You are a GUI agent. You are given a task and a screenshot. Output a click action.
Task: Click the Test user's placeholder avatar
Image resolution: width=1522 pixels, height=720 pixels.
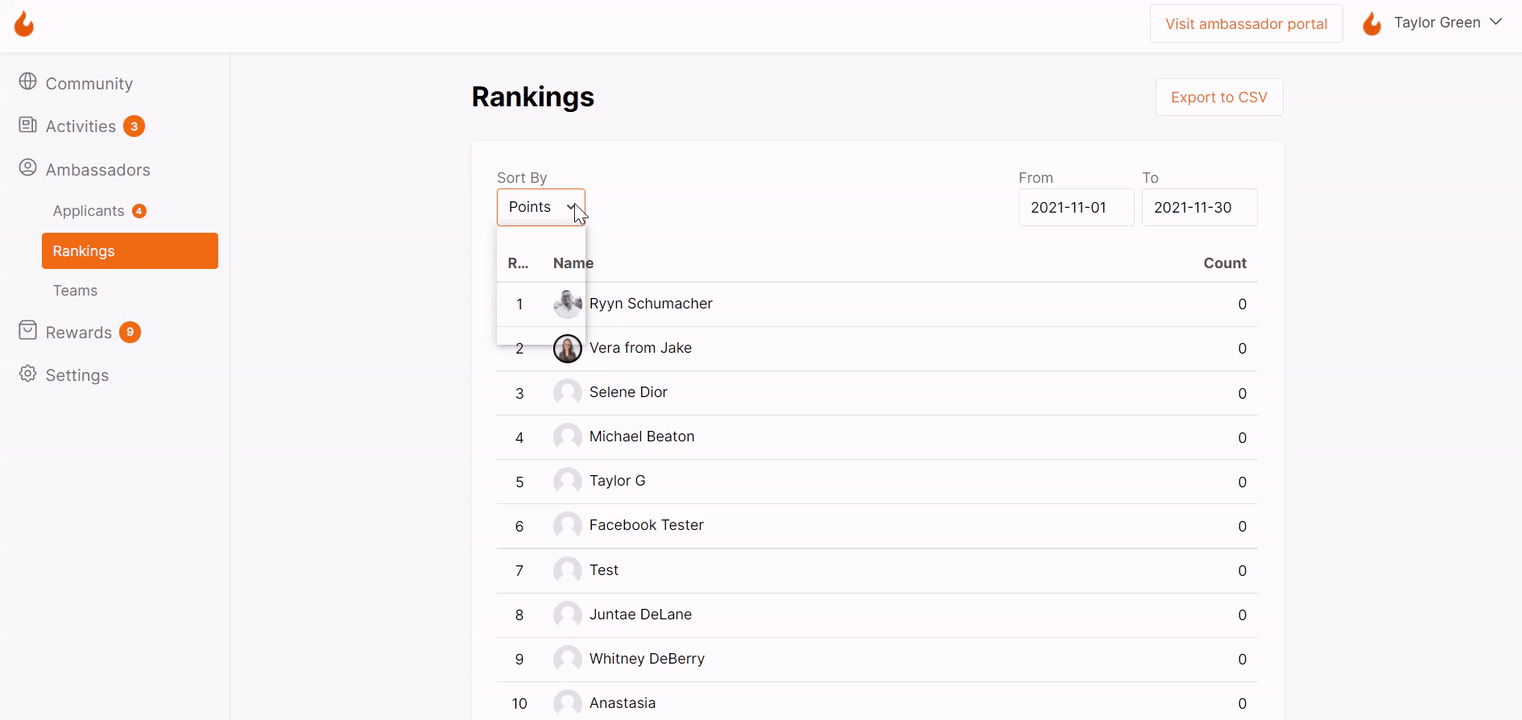[x=567, y=570]
